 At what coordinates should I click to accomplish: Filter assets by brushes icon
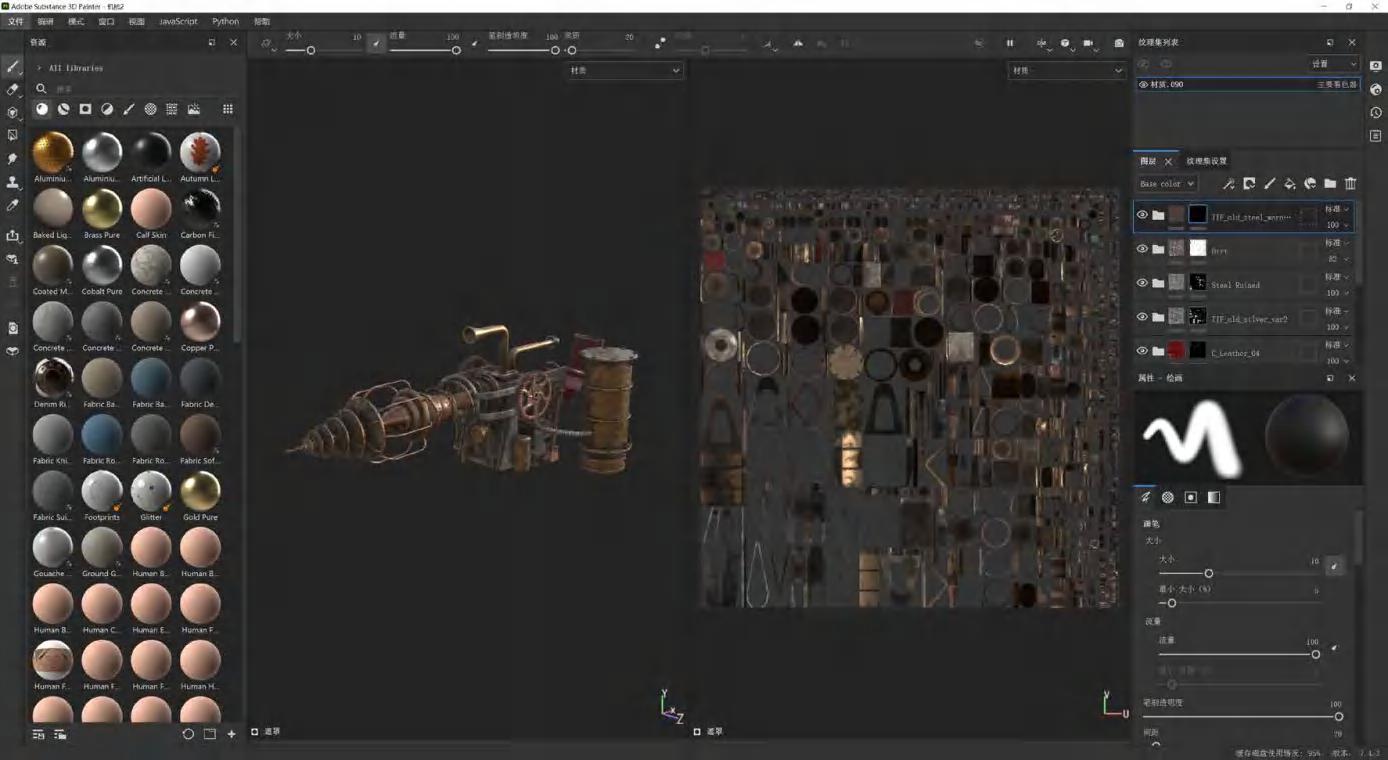129,109
